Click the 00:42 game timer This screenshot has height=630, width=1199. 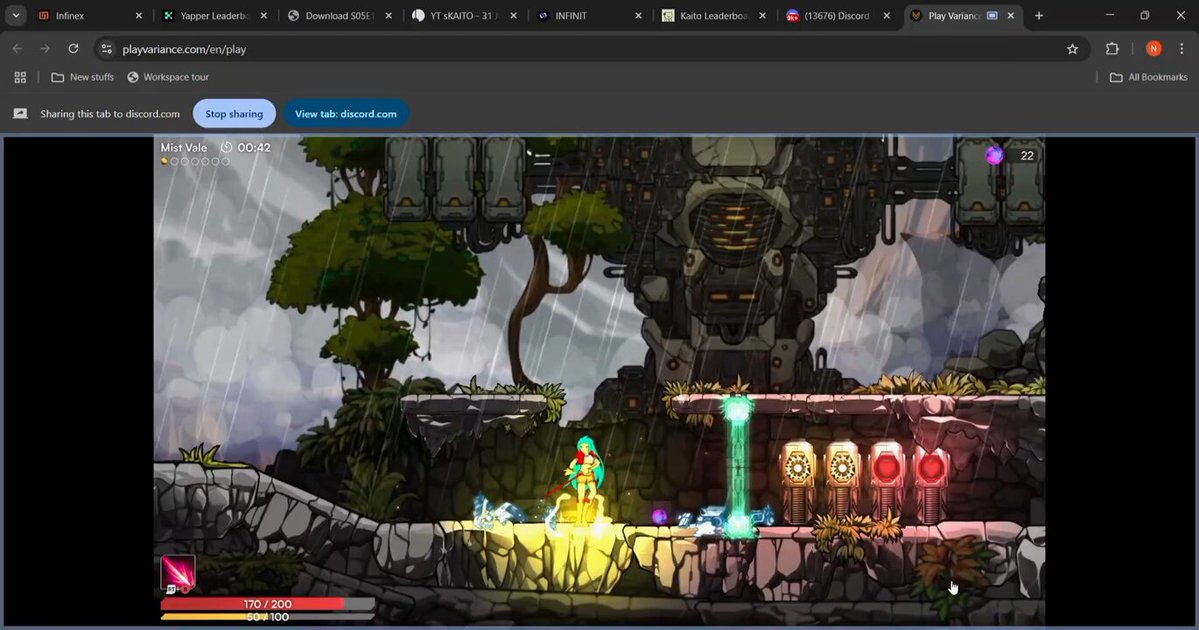click(253, 148)
